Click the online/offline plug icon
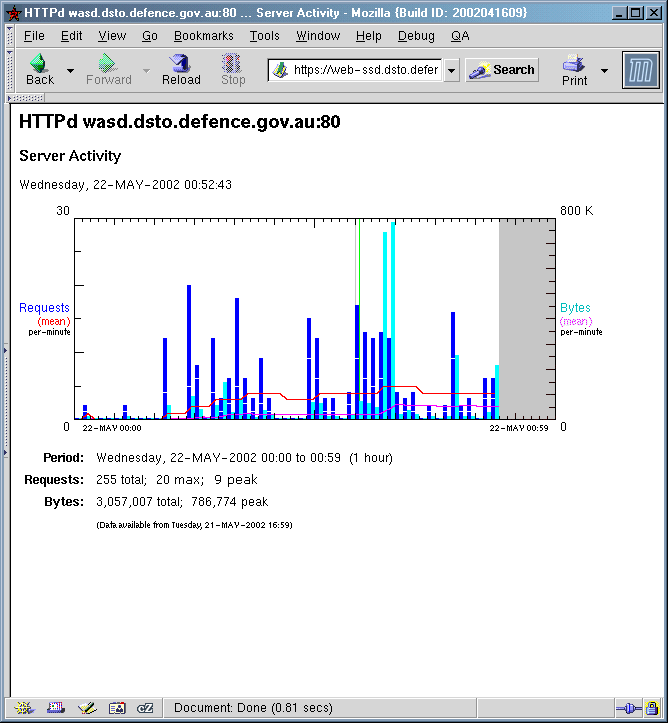Image resolution: width=668 pixels, height=723 pixels. tap(628, 708)
